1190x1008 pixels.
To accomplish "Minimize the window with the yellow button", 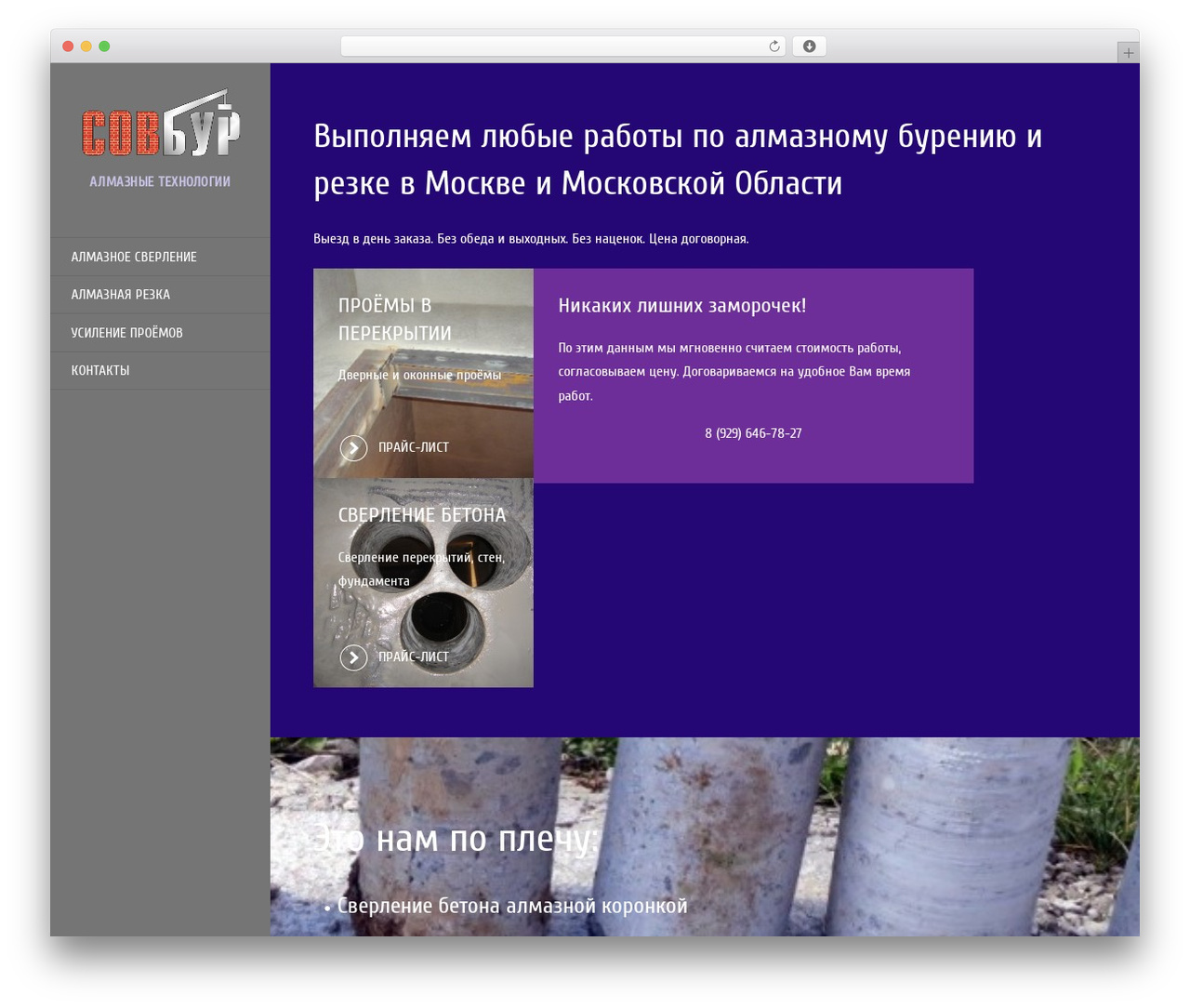I will pos(86,46).
